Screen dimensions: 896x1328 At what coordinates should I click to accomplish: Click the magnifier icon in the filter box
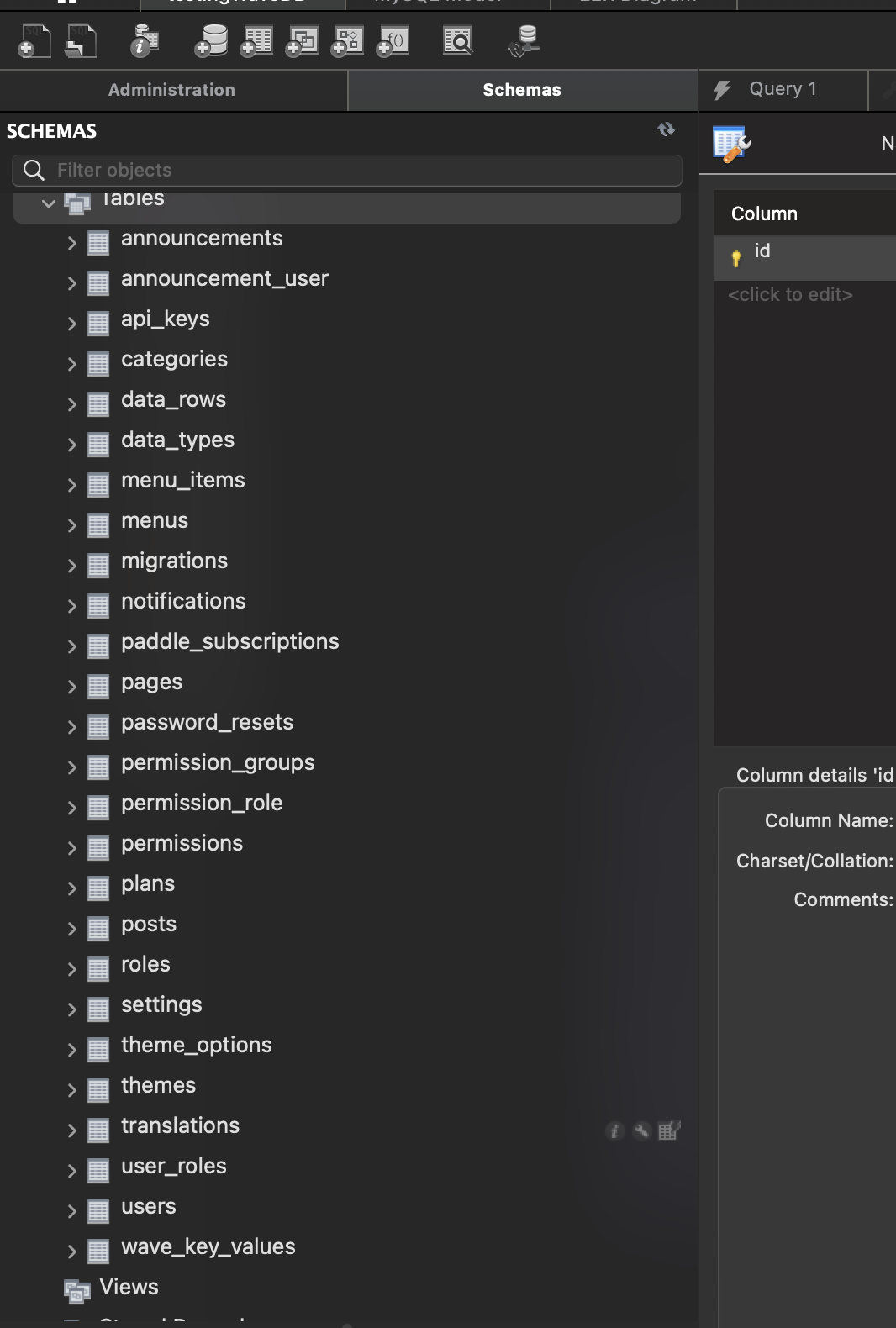(34, 171)
